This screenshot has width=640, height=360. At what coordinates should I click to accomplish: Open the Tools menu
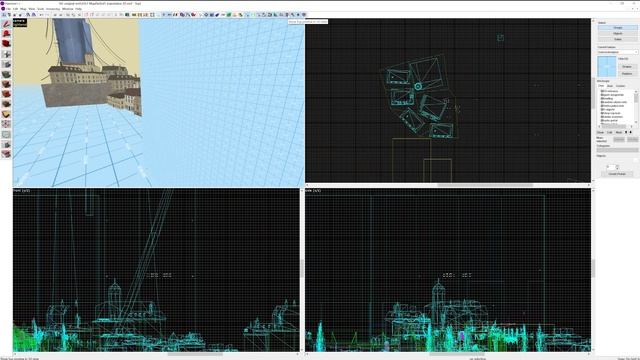coord(41,9)
